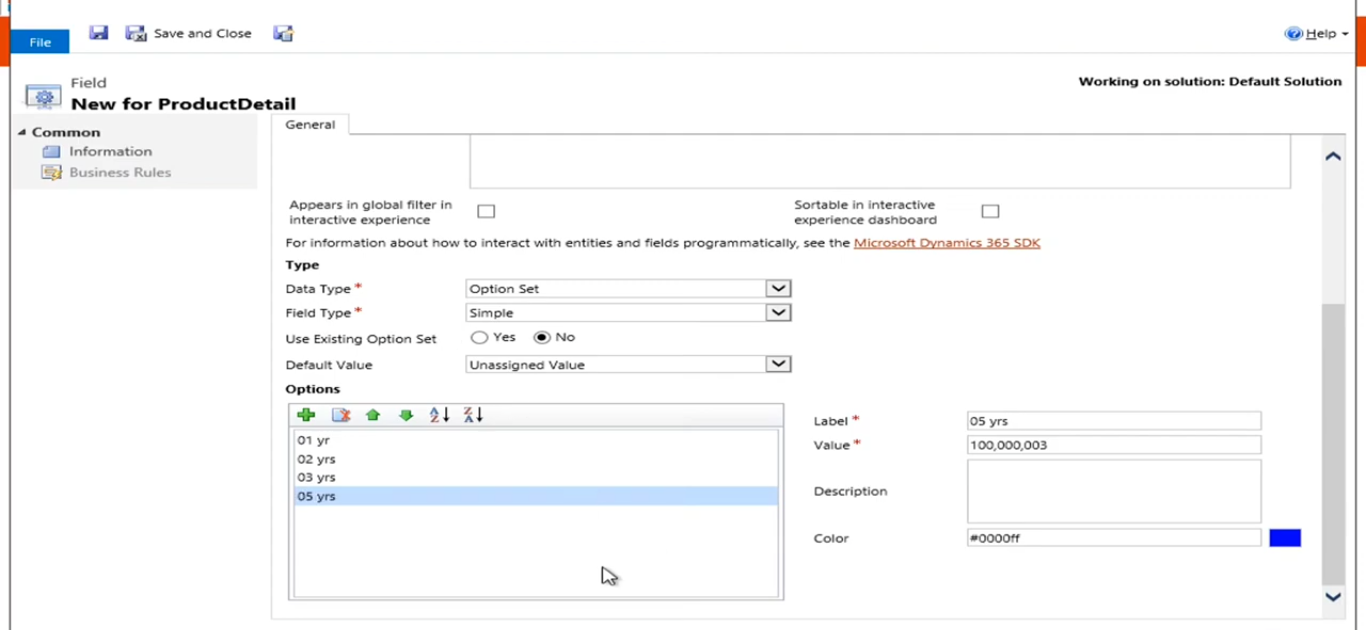Save the field using the floppy disk icon
Viewport: 1366px width, 630px height.
98,32
